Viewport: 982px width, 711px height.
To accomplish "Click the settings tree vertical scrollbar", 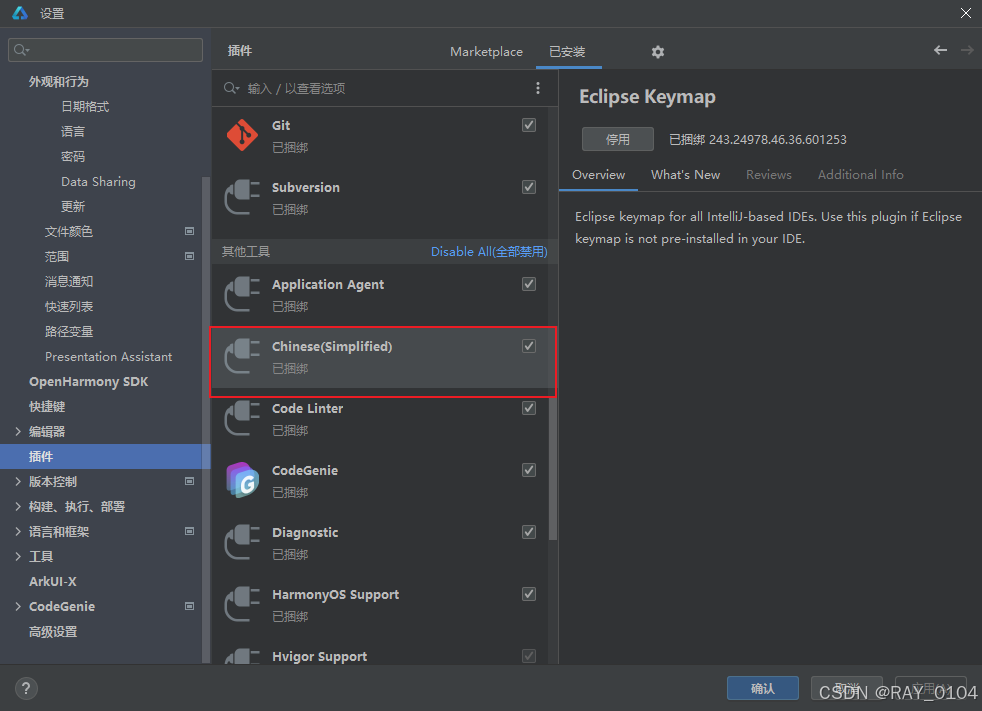I will [x=206, y=420].
